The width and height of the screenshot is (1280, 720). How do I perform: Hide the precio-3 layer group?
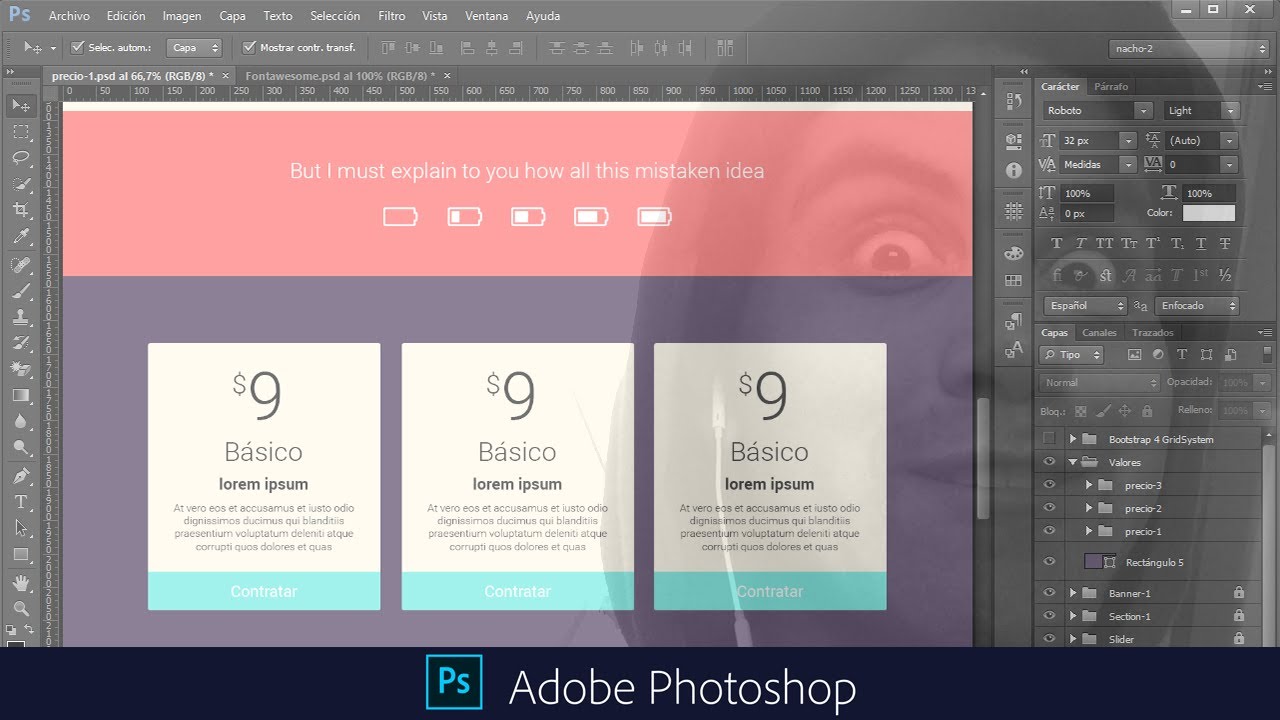1048,485
